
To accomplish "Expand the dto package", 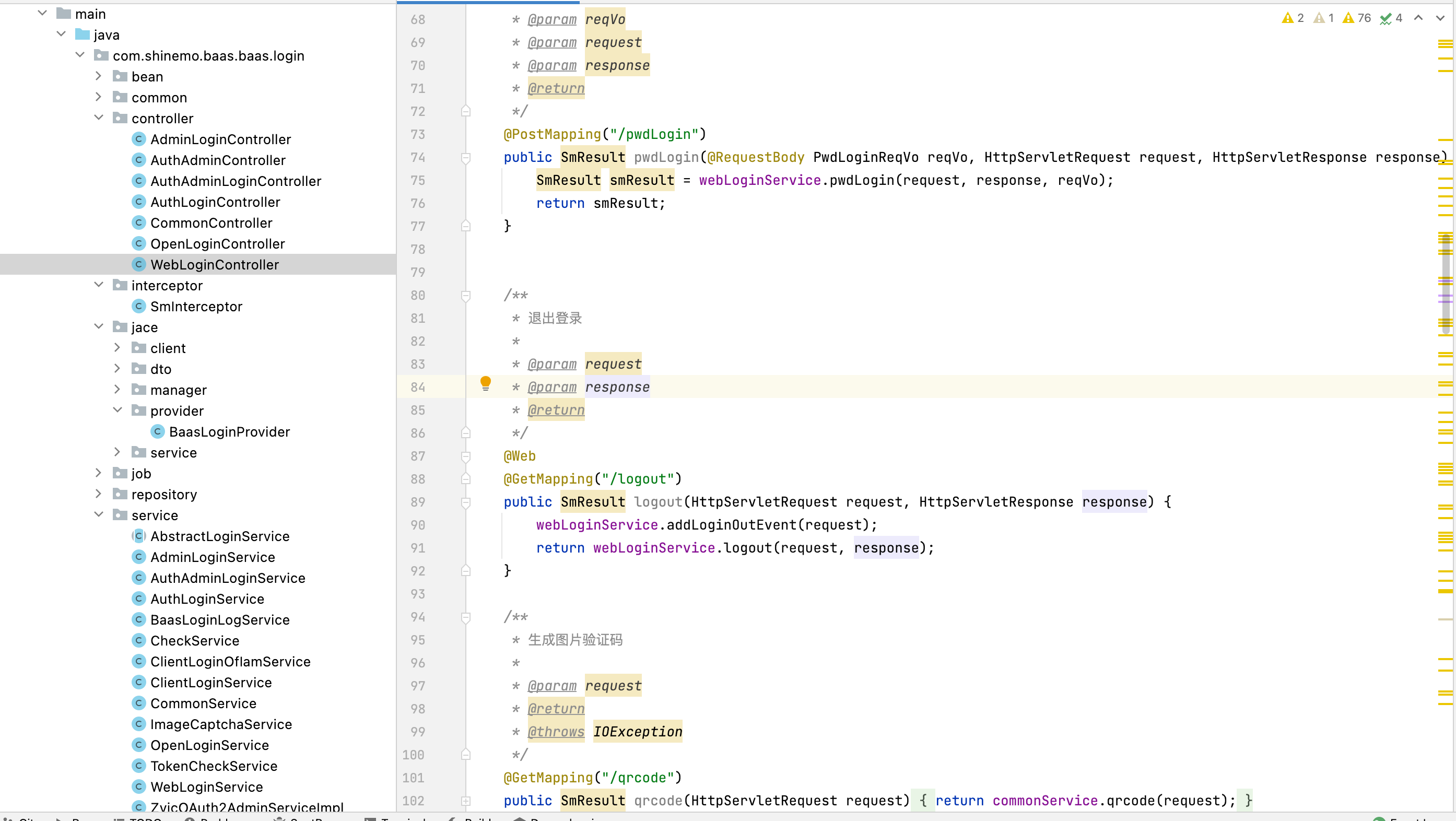I will (x=117, y=368).
